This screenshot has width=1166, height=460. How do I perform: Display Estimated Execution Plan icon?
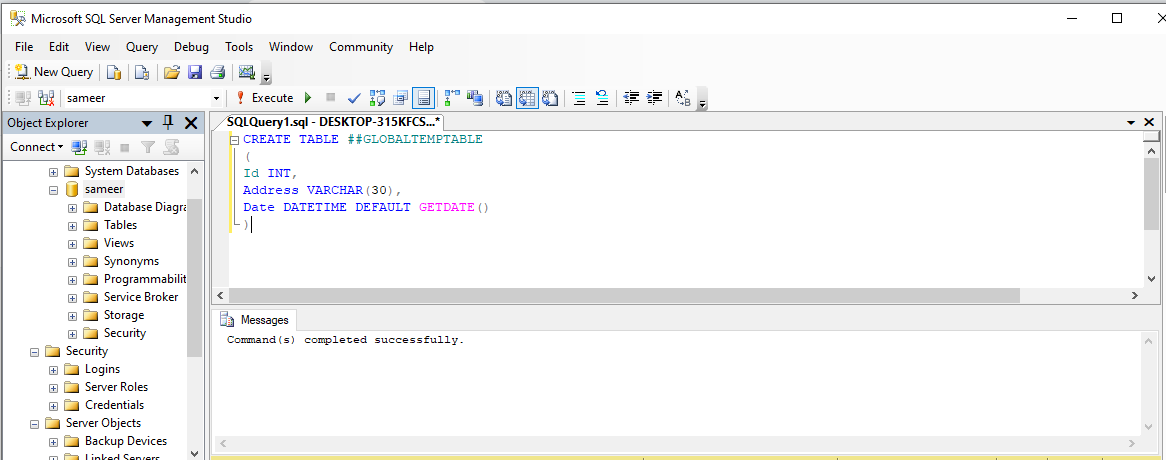[378, 97]
